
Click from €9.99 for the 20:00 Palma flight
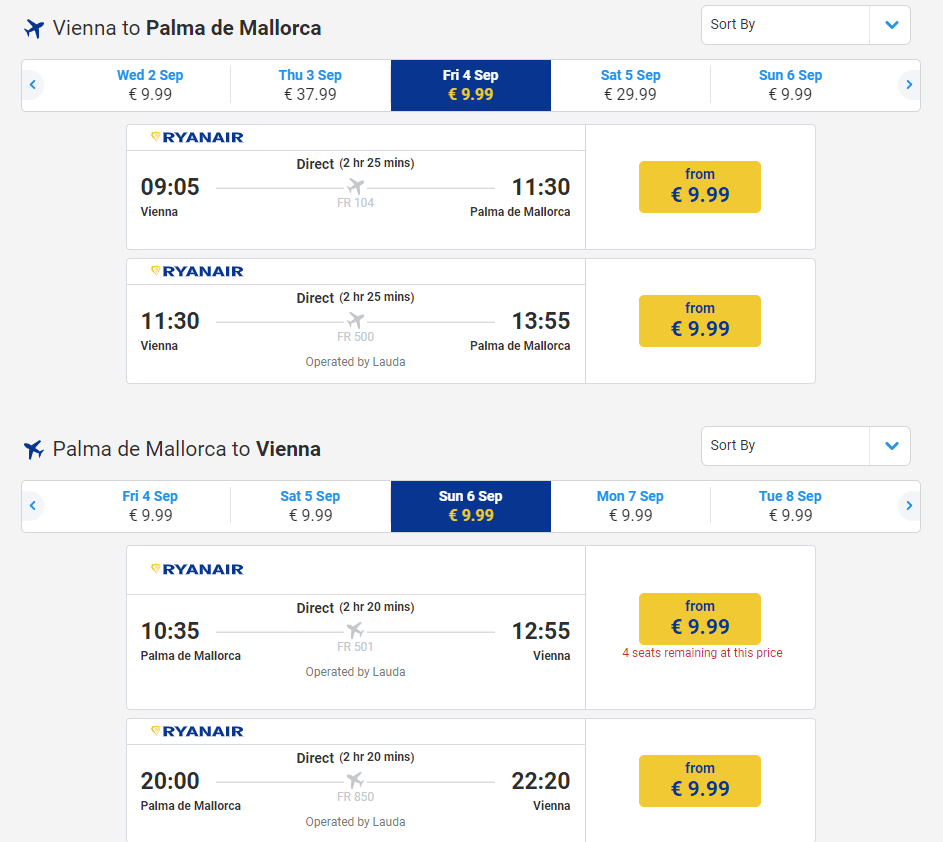(x=699, y=780)
